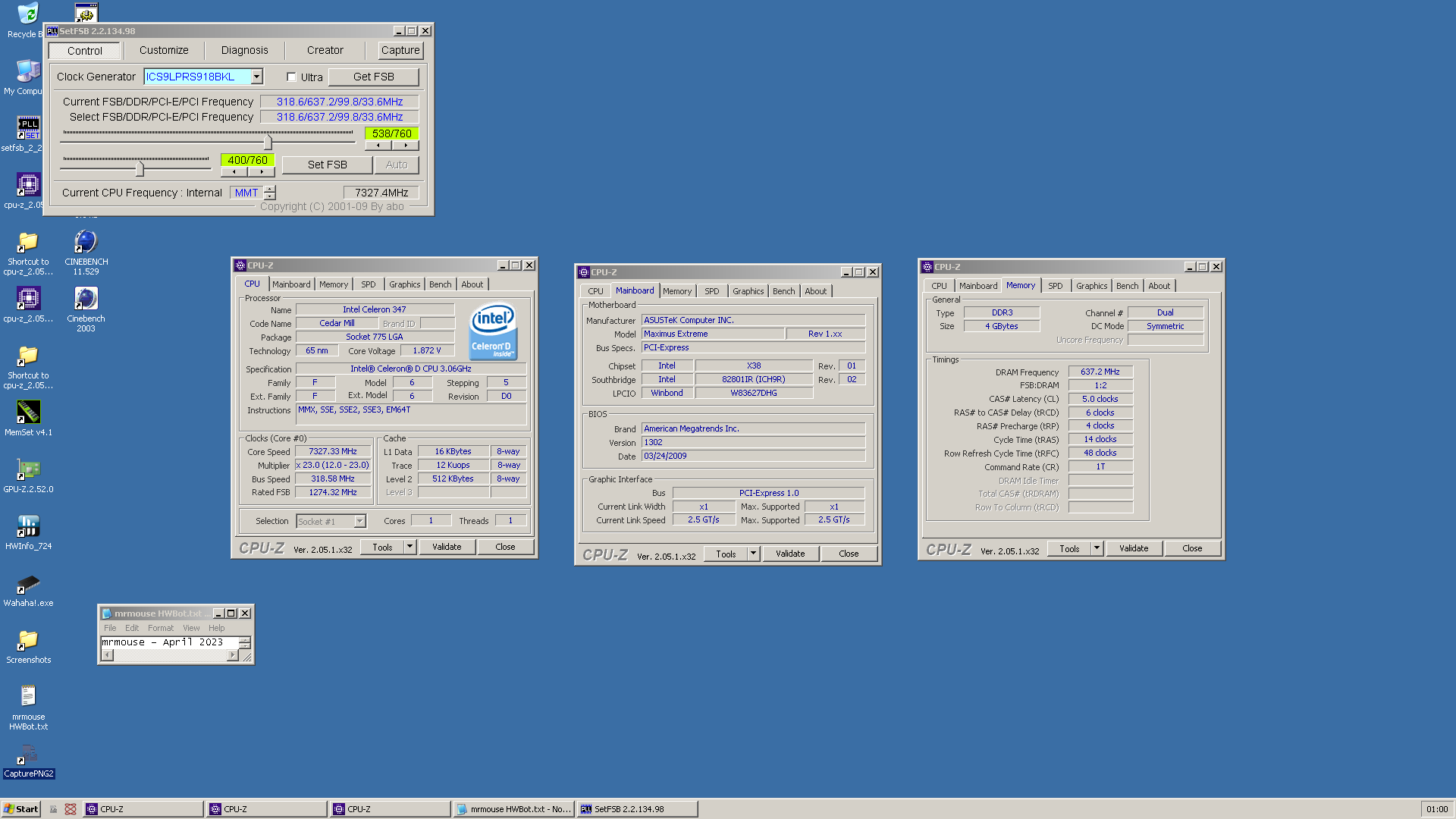Image resolution: width=1456 pixels, height=819 pixels.
Task: Open My Computer desktop icon
Action: pyautogui.click(x=27, y=71)
